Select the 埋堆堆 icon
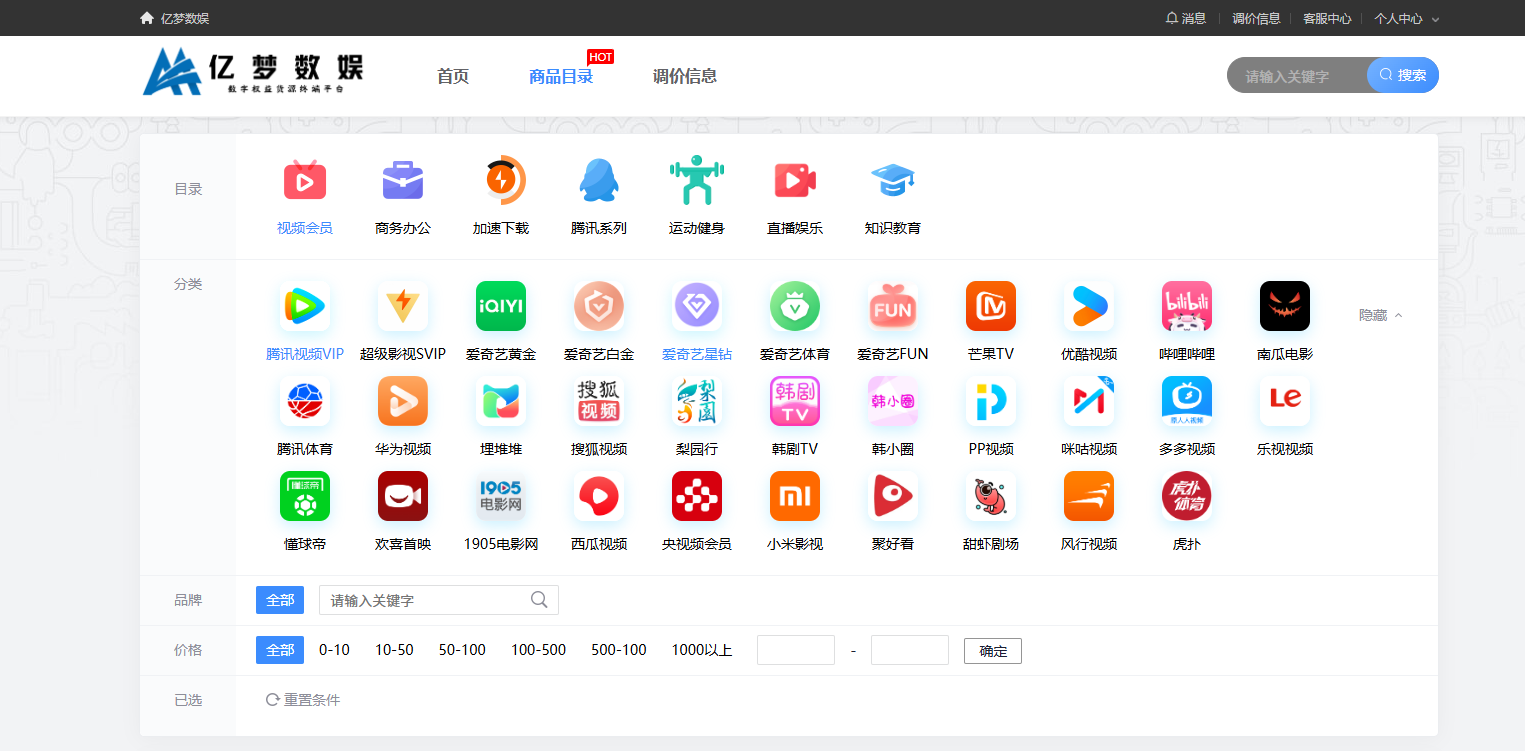Viewport: 1525px width, 751px height. point(501,401)
